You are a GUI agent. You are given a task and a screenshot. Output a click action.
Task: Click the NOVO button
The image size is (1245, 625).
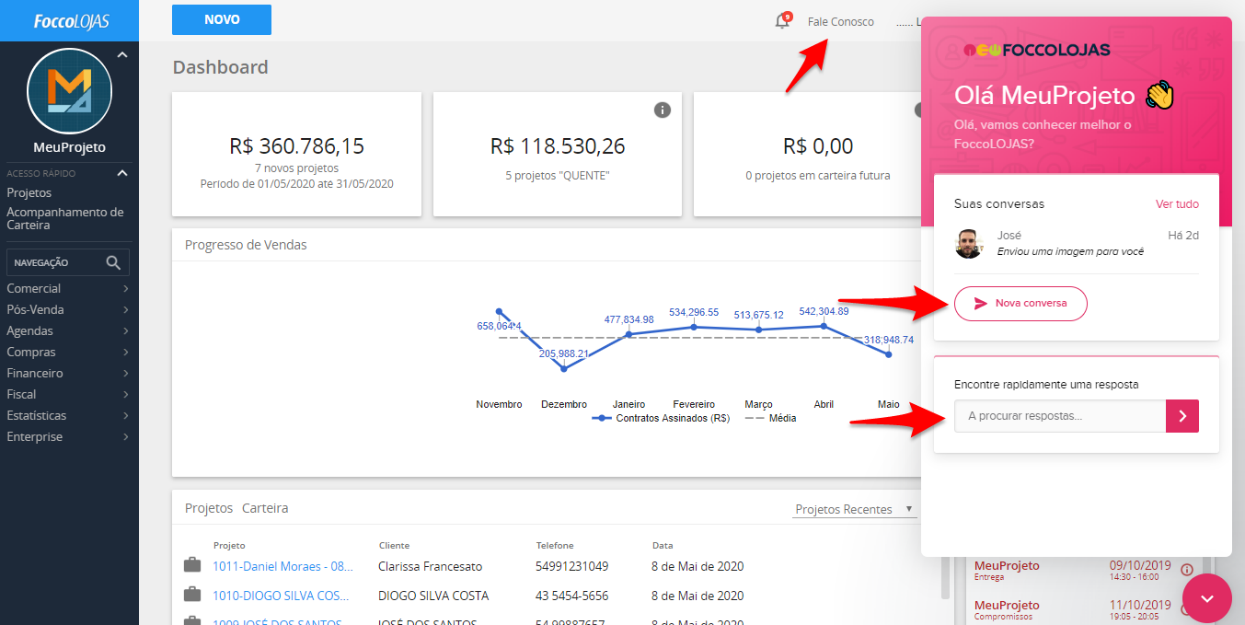coord(221,20)
